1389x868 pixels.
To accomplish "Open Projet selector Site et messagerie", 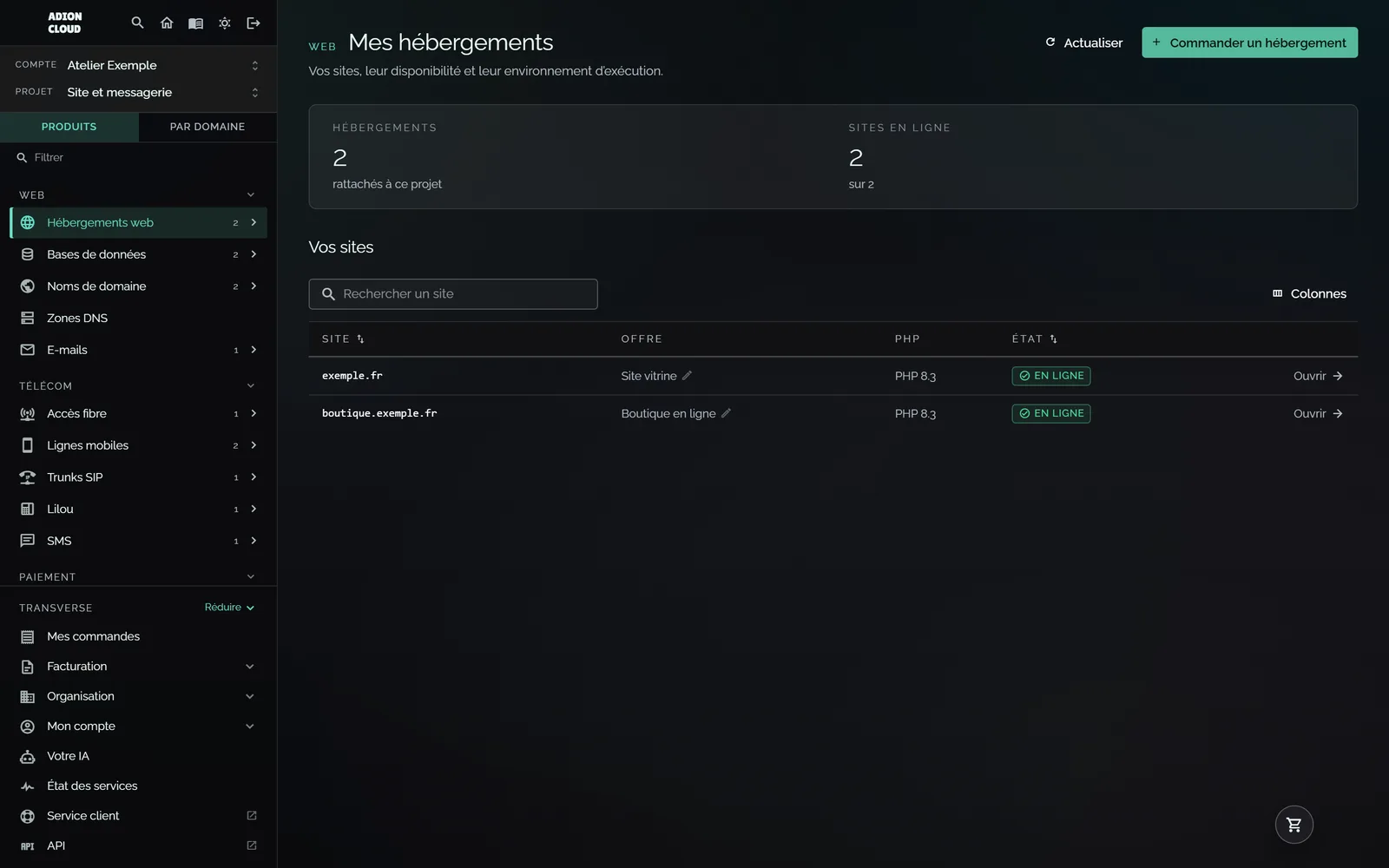I will pos(139,92).
